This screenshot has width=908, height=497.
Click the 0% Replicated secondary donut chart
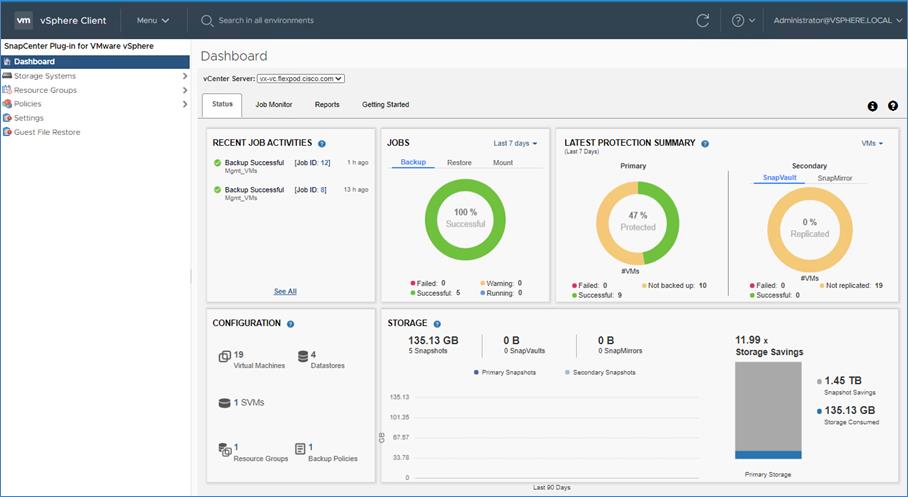point(810,229)
